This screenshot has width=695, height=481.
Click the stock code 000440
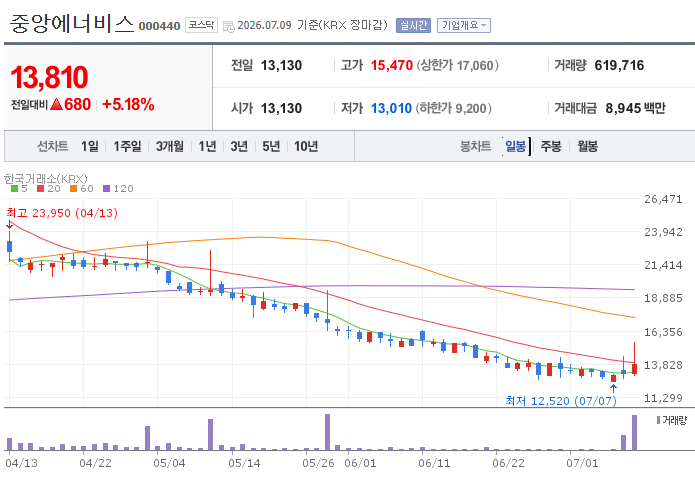point(160,26)
